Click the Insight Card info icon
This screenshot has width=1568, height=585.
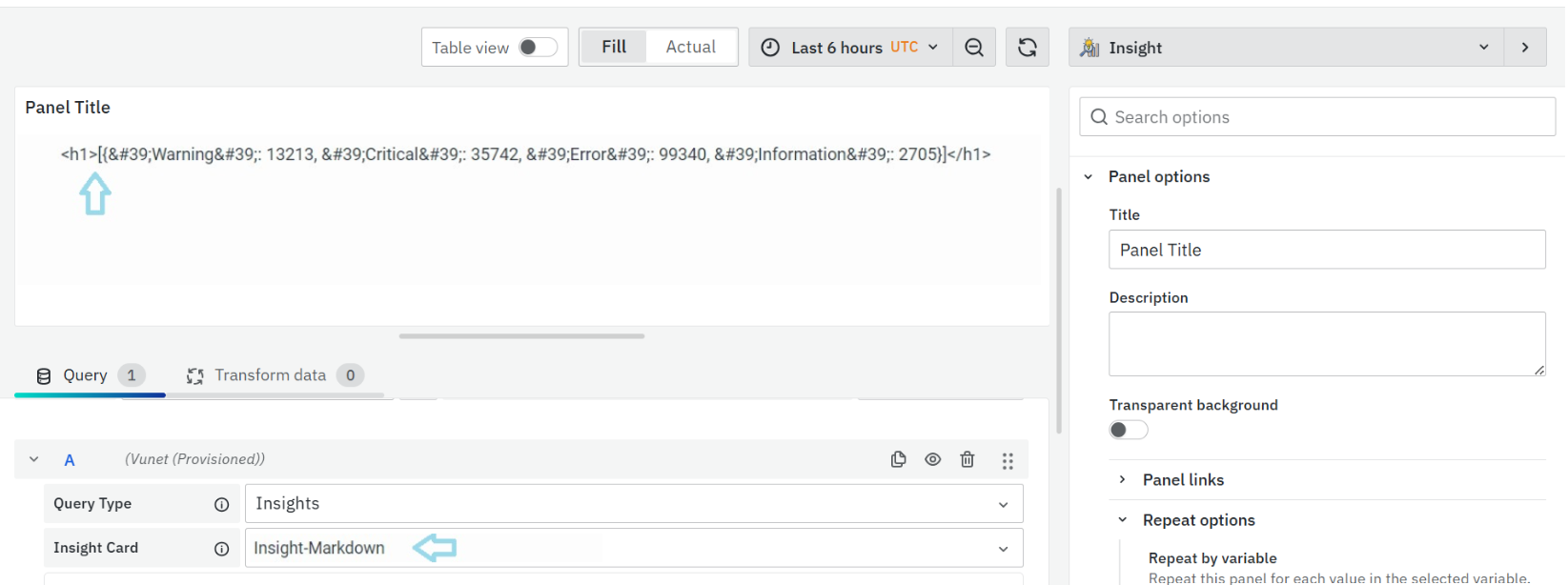pos(221,549)
